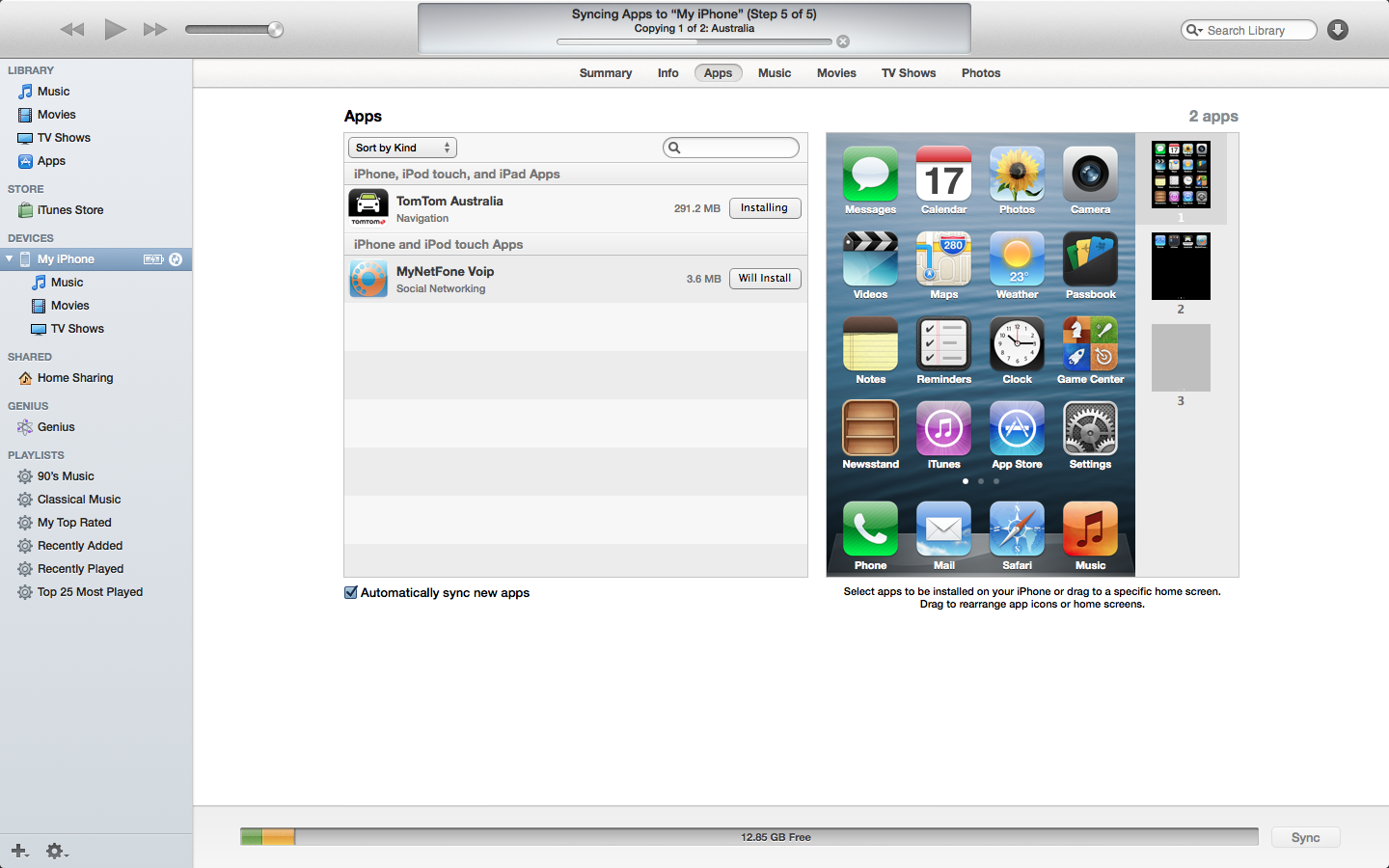This screenshot has width=1389, height=868.
Task: Select the App Store icon
Action: [x=1017, y=429]
